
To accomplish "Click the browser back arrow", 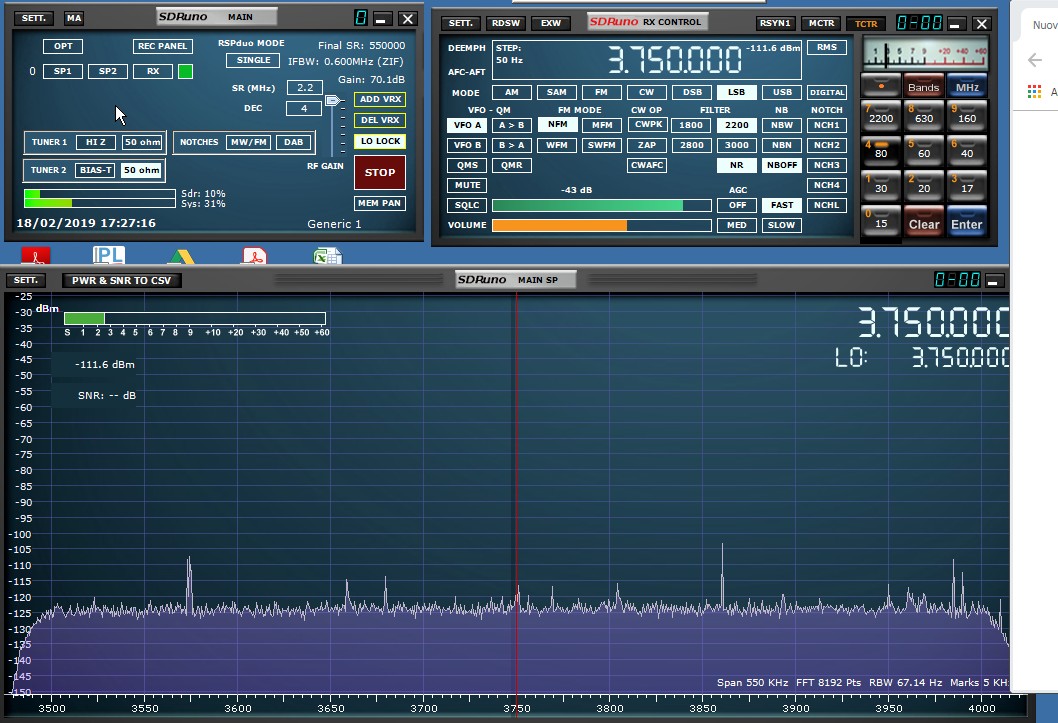I will (x=1034, y=60).
